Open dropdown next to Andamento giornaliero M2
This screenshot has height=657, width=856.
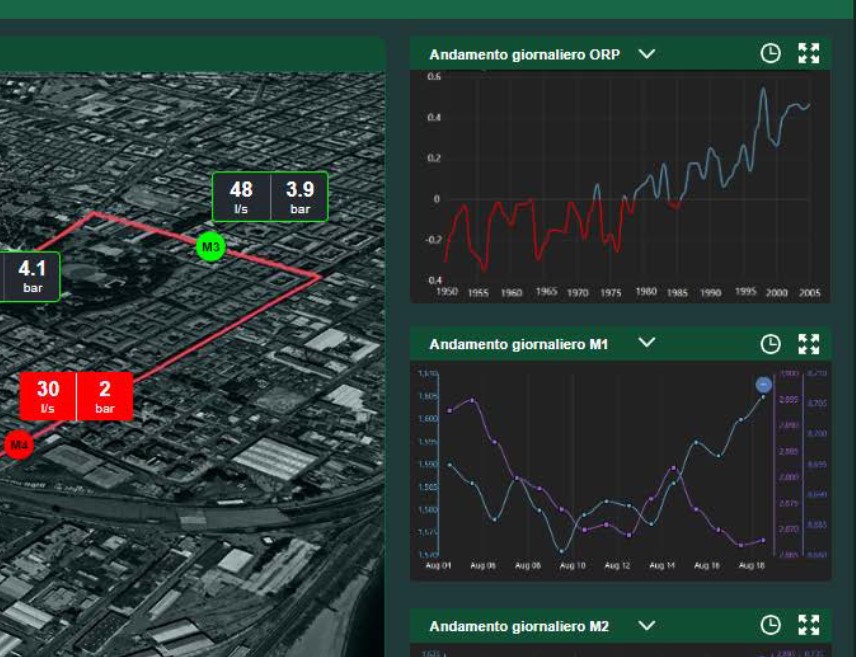point(646,625)
